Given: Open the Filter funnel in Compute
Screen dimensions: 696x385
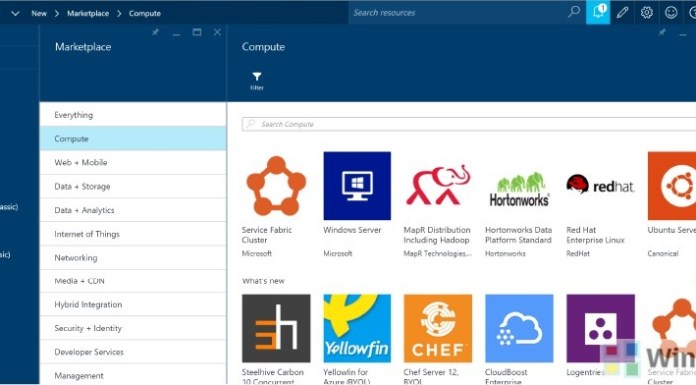Looking at the screenshot, I should (x=257, y=81).
